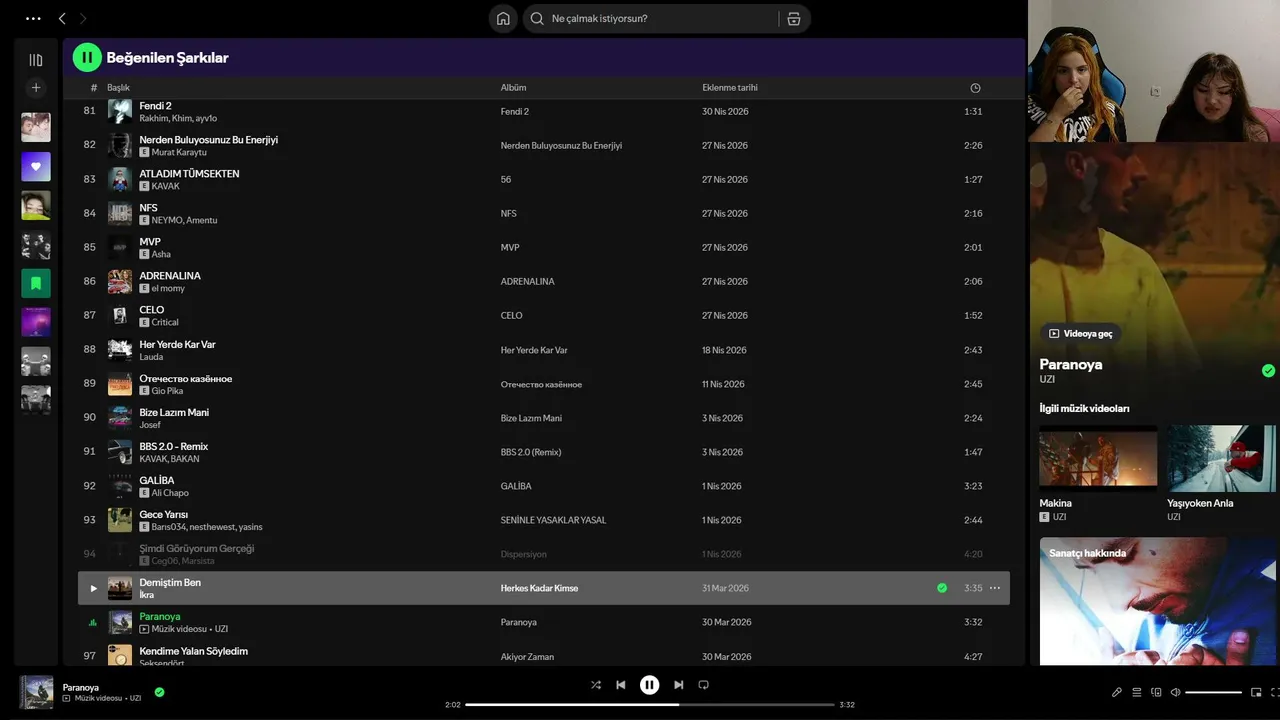Open artist 'Gio Pika' link
The width and height of the screenshot is (1280, 720).
(168, 391)
